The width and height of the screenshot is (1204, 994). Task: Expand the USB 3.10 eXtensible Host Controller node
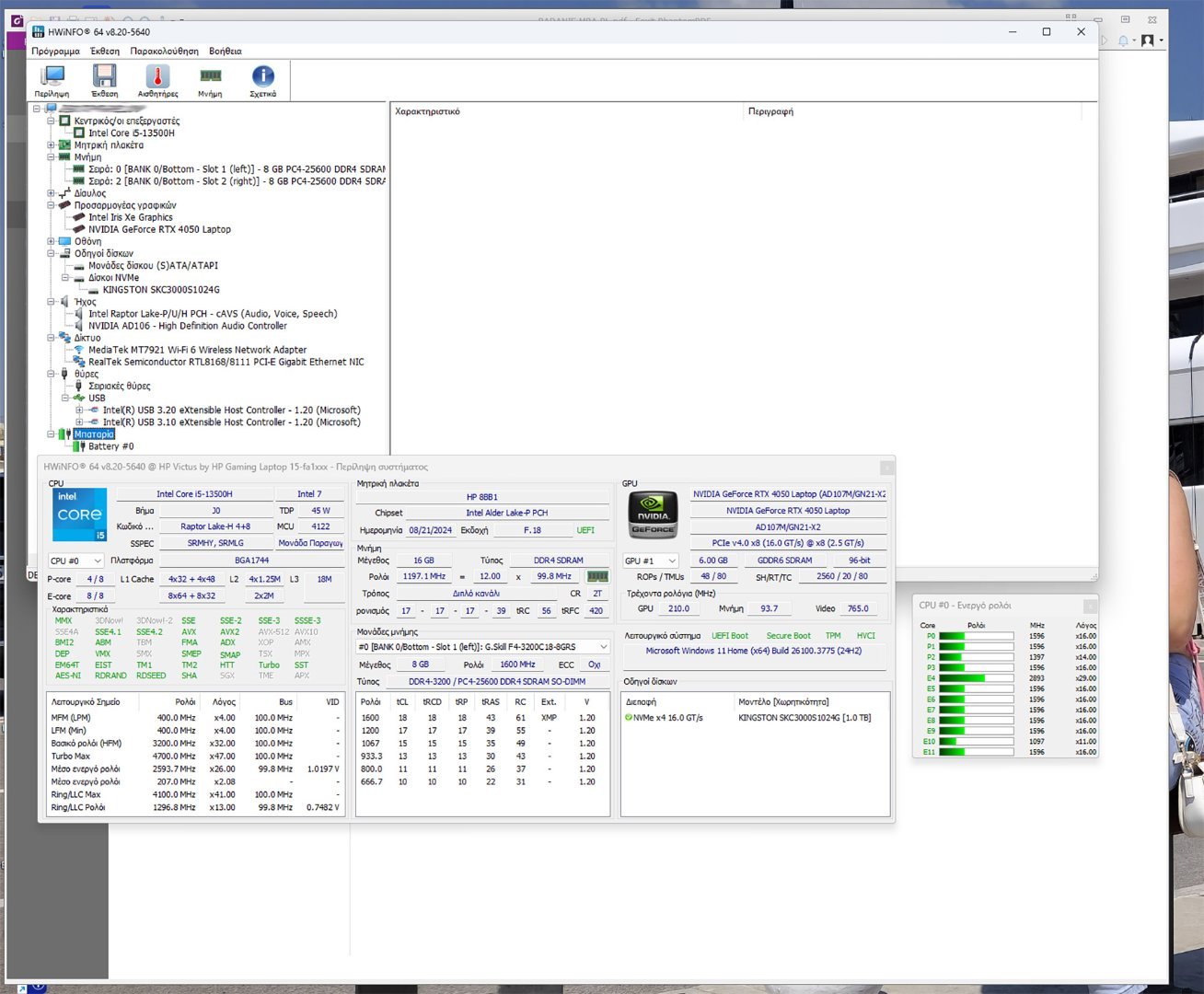coord(79,422)
